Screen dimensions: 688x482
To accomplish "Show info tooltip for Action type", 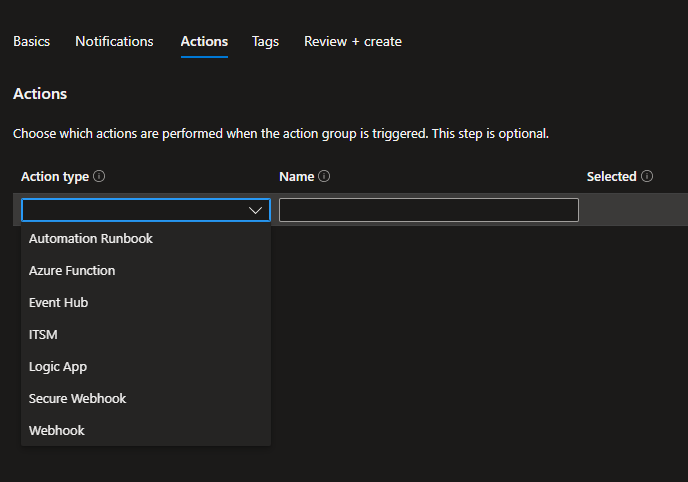I will tap(99, 176).
